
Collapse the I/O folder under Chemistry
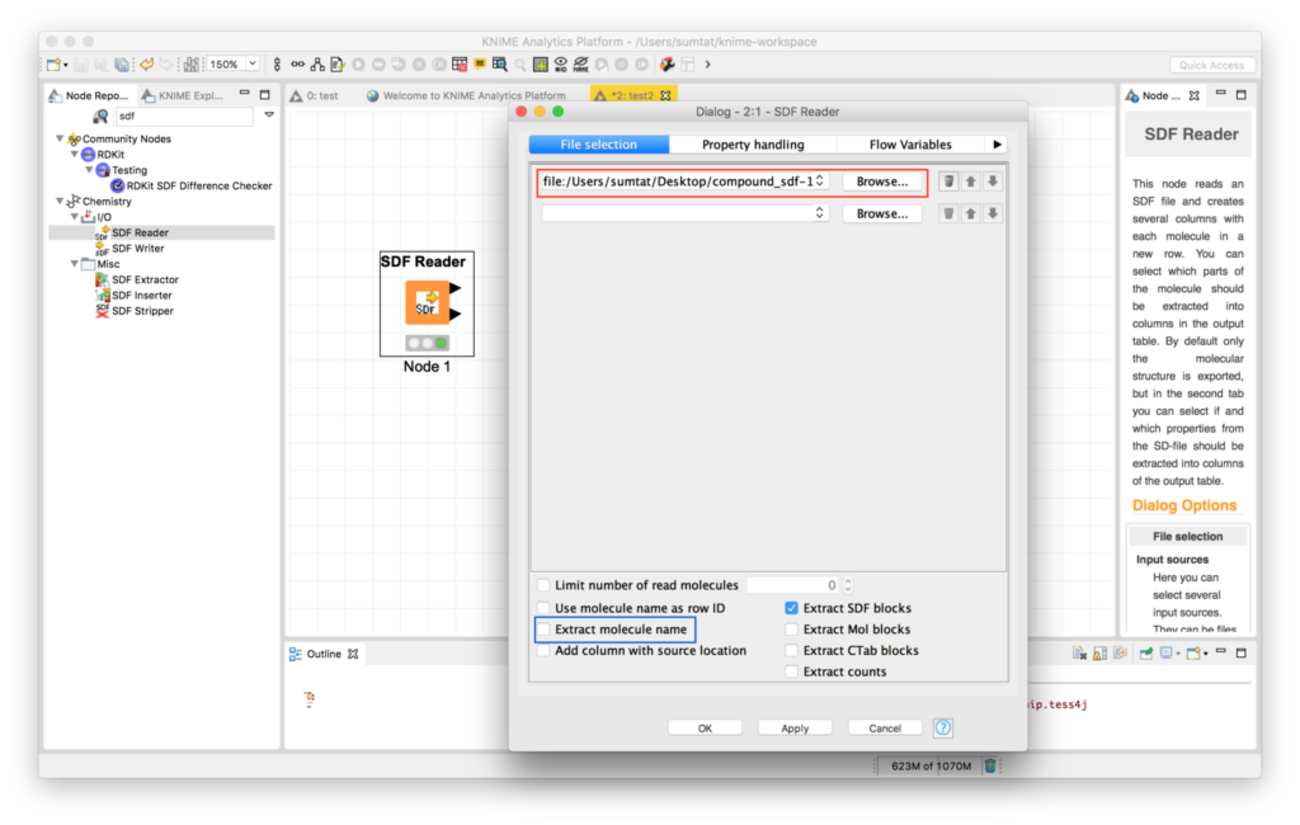74,217
